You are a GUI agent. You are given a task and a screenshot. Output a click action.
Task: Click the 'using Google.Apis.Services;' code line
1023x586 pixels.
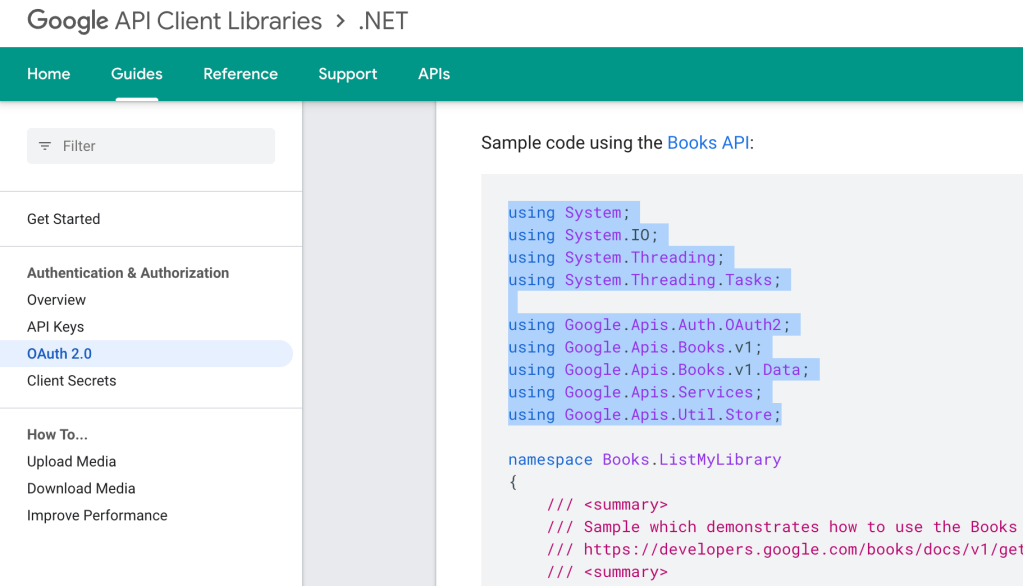(634, 392)
